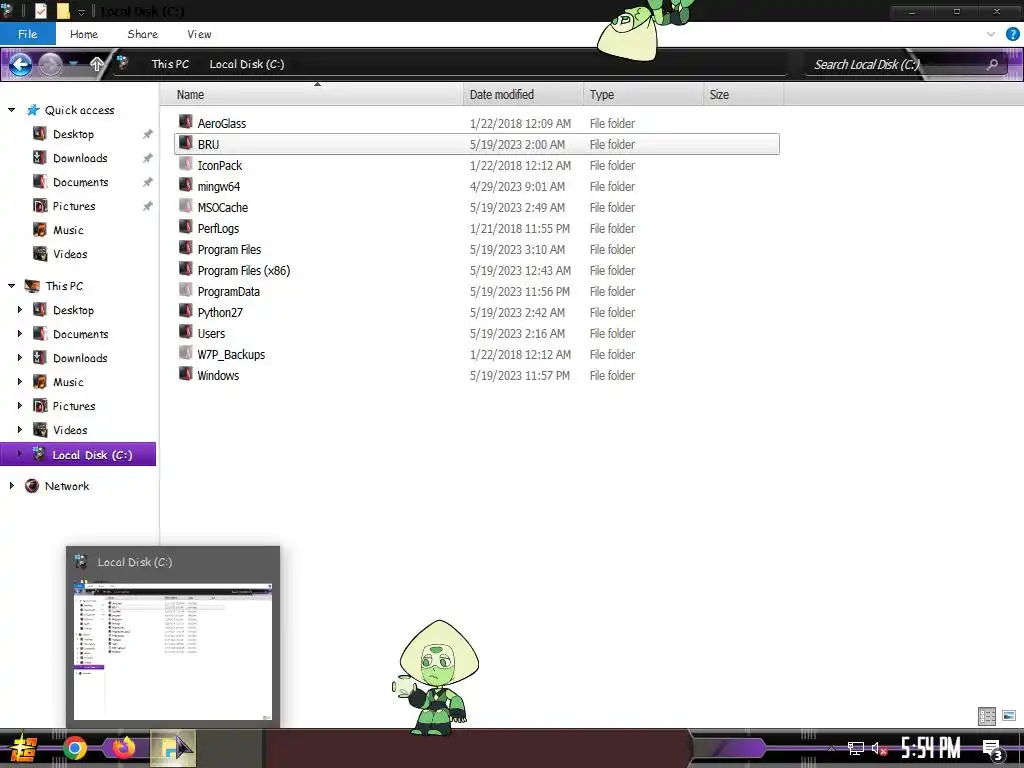Select the BRU folder icon
The width and height of the screenshot is (1024, 768).
[x=185, y=143]
